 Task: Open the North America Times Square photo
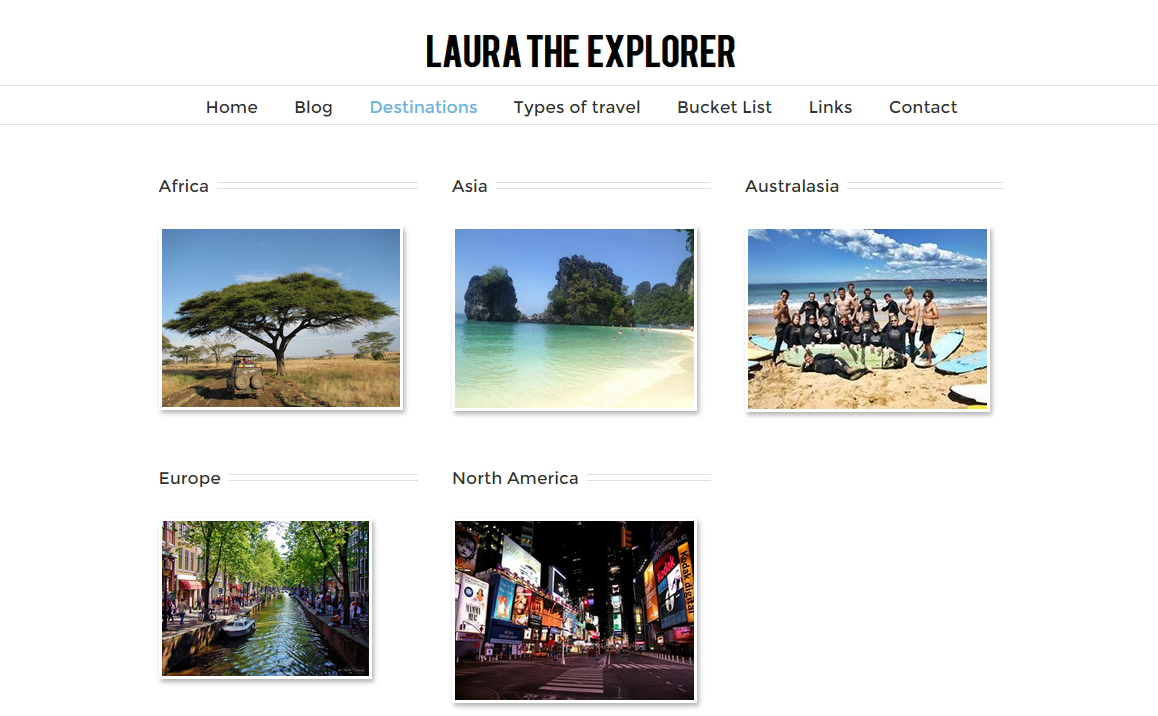[575, 610]
